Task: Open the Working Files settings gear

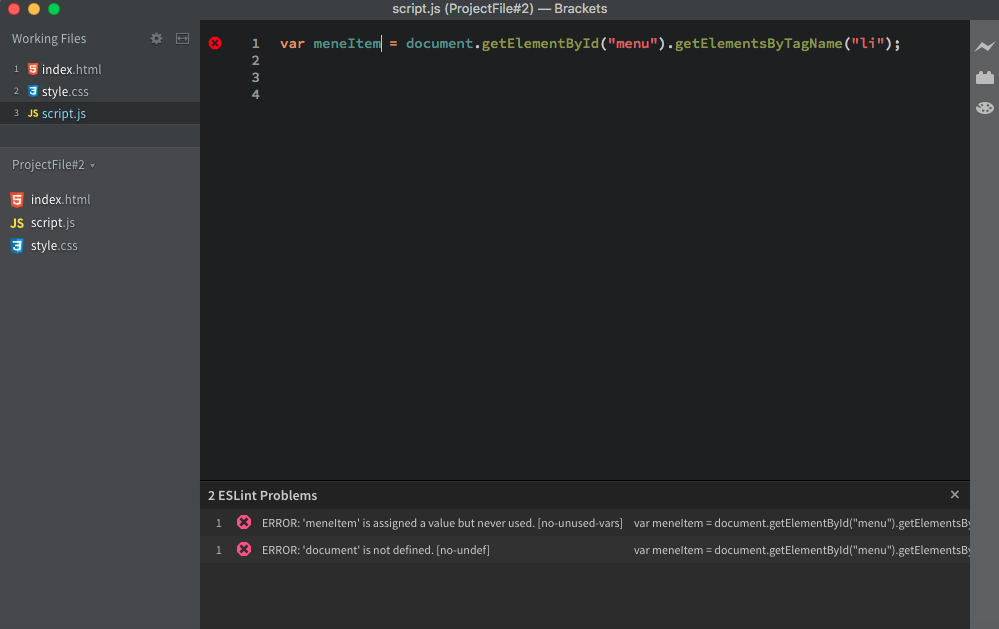Action: tap(156, 38)
